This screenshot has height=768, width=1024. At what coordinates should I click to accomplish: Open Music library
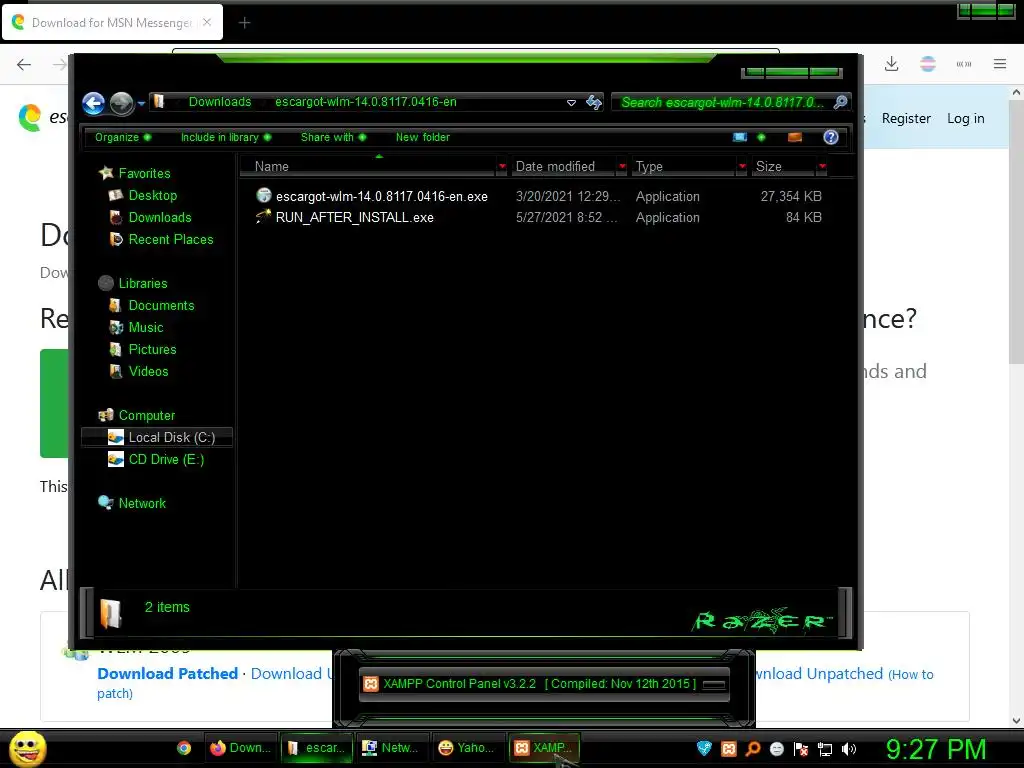click(x=146, y=328)
